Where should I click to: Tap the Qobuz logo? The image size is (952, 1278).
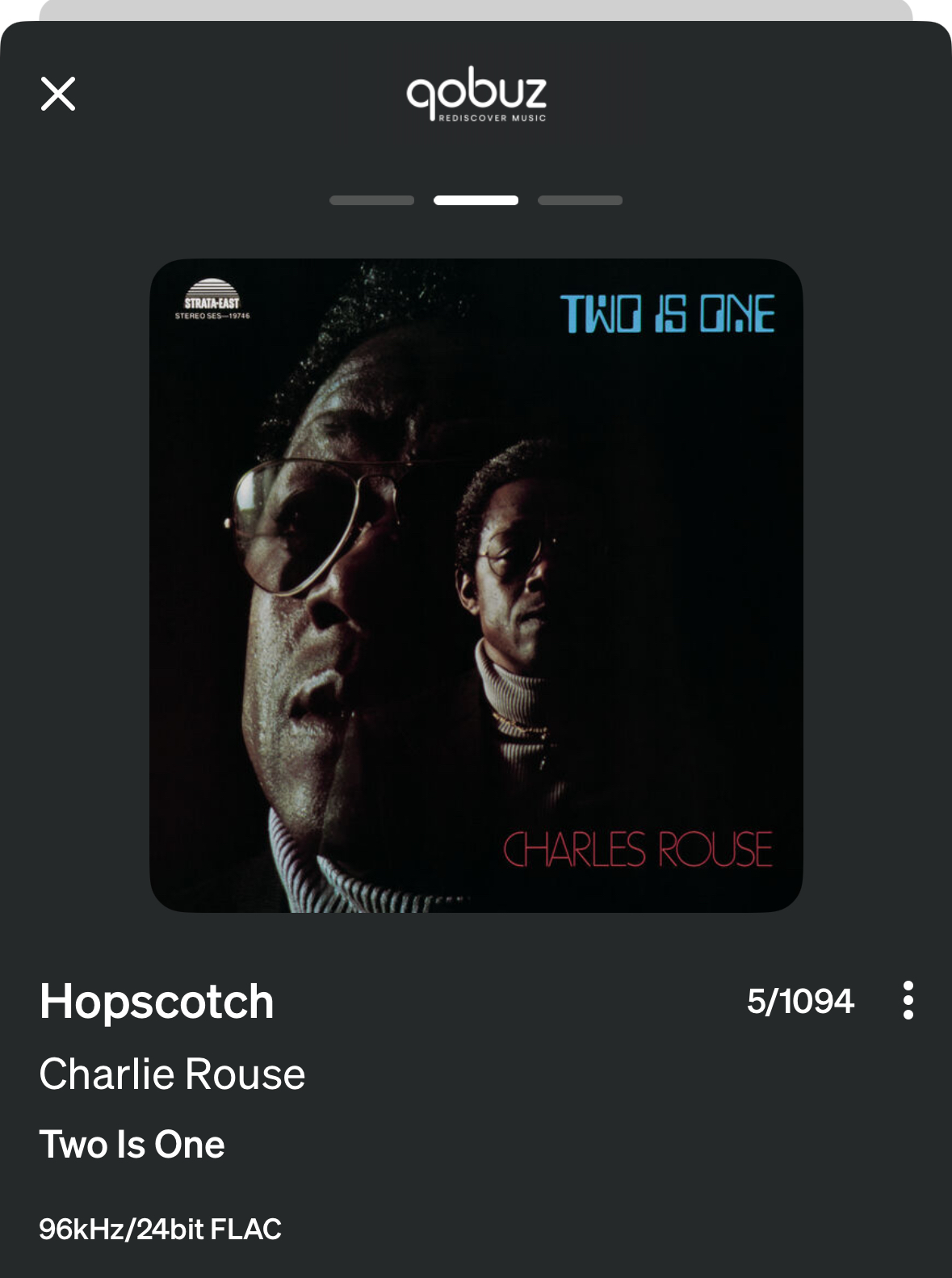[476, 99]
